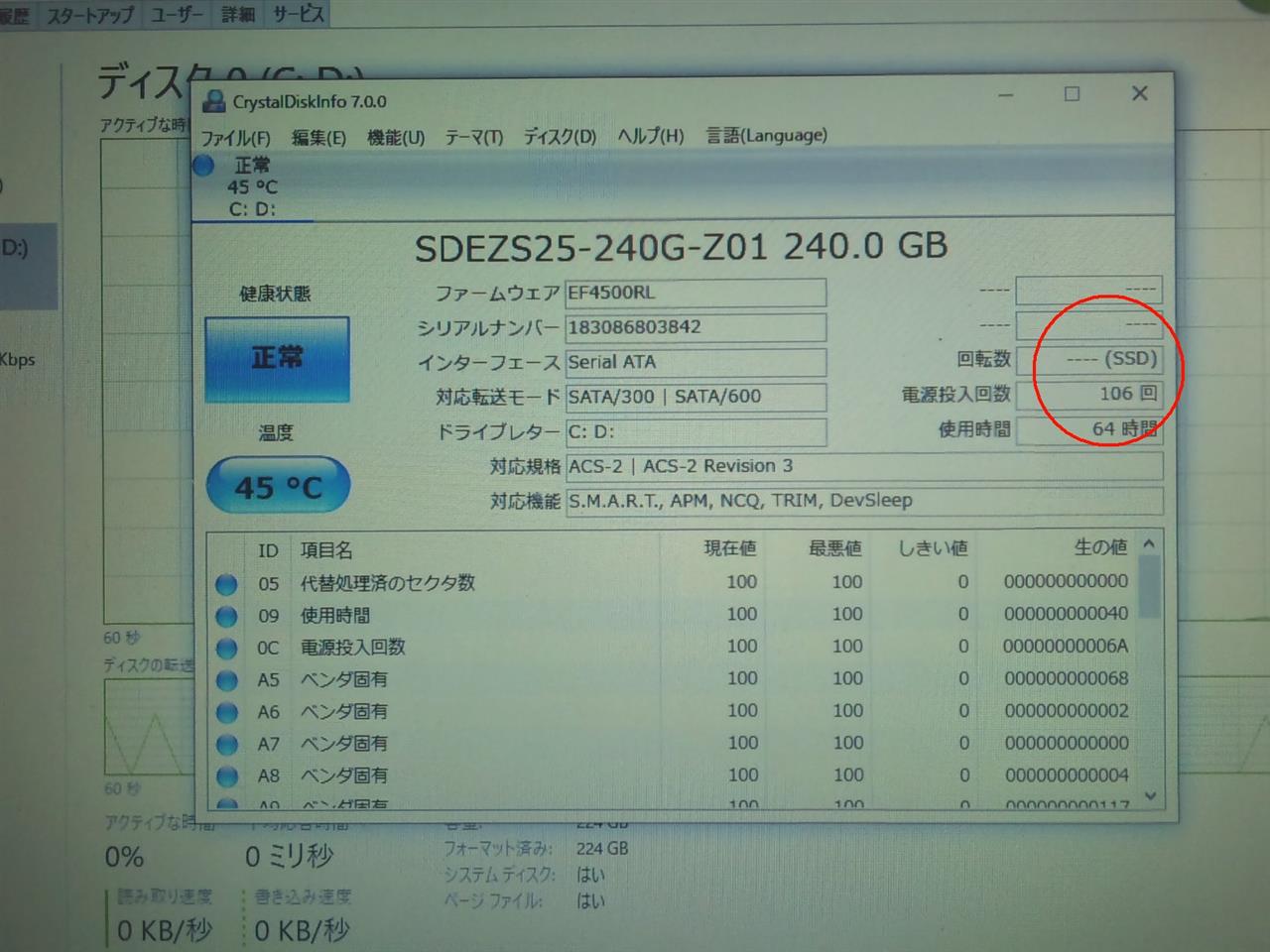This screenshot has width=1270, height=952.
Task: Click the しきい値 column header
Action: (933, 547)
